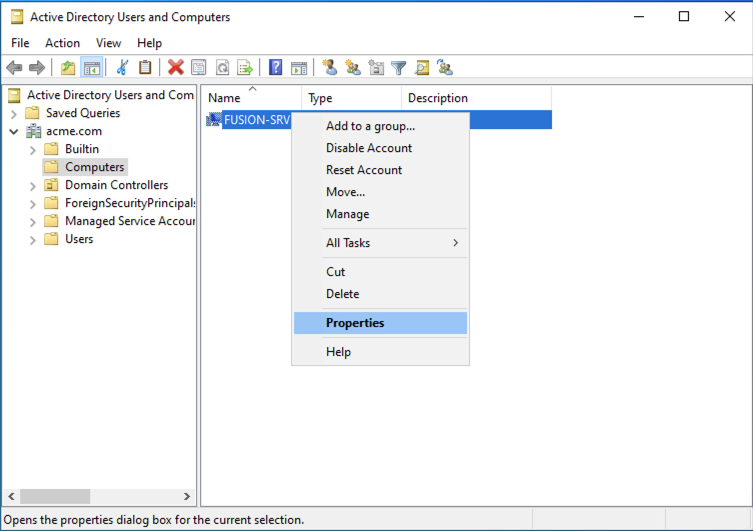
Task: Choose Cut in context menu
Action: 380,272
